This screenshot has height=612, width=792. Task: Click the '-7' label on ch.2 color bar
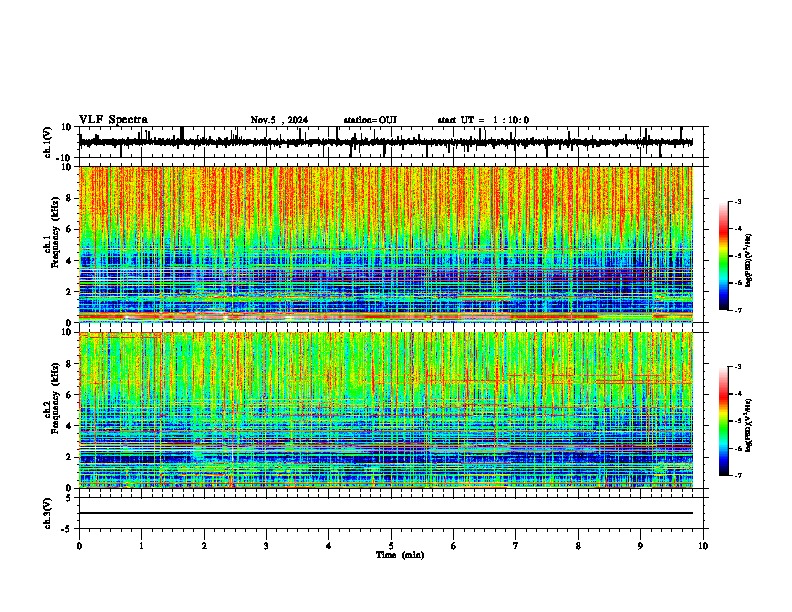pos(737,476)
